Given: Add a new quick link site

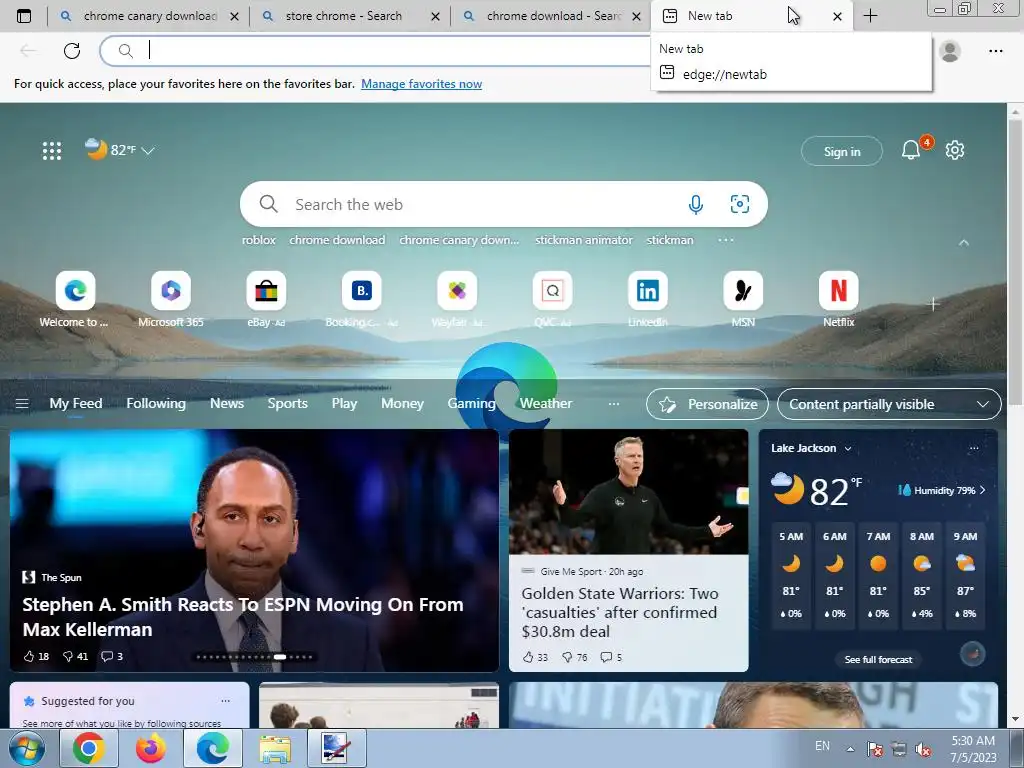Looking at the screenshot, I should pos(933,304).
